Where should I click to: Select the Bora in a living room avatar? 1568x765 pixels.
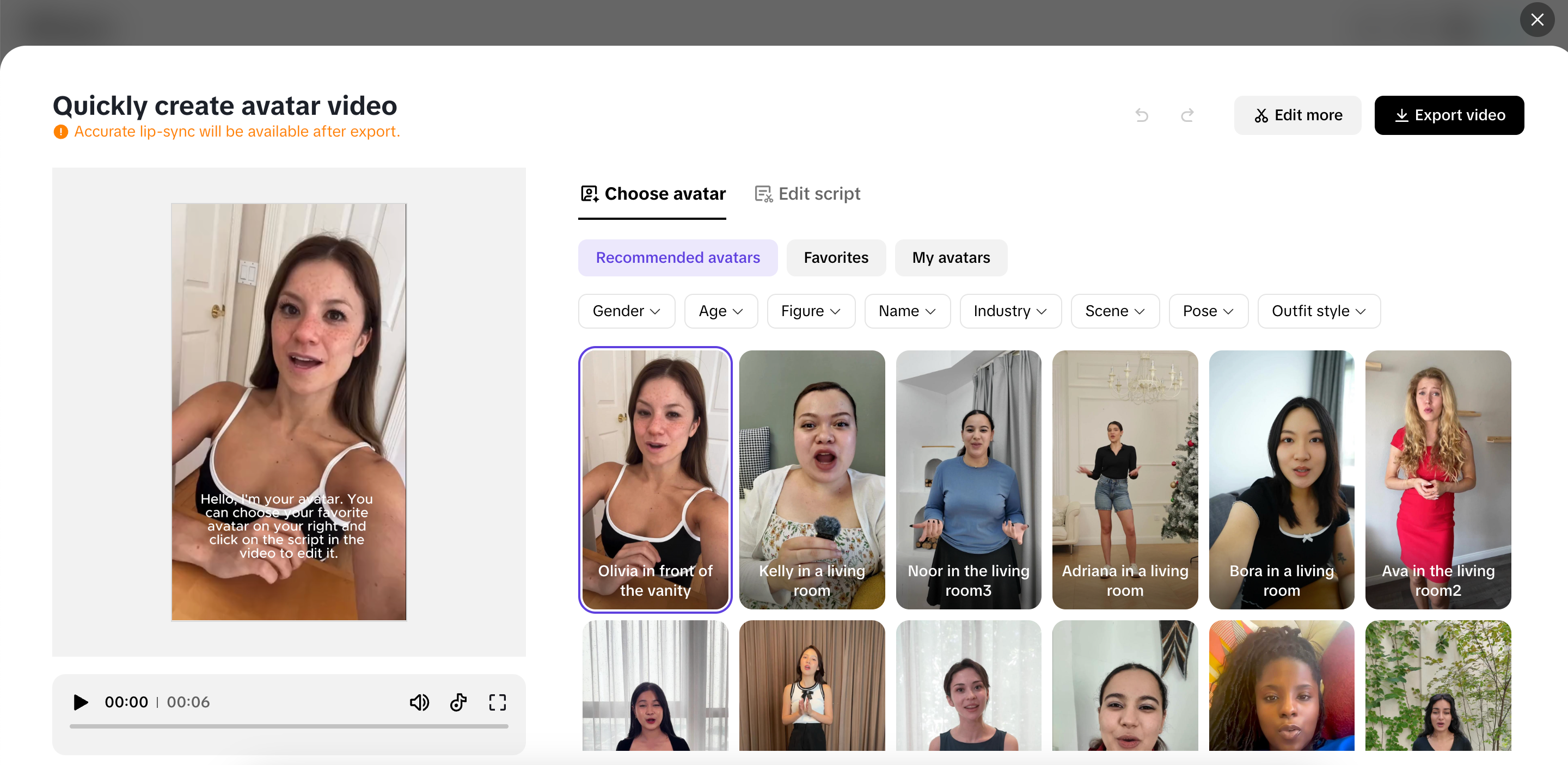pyautogui.click(x=1281, y=480)
